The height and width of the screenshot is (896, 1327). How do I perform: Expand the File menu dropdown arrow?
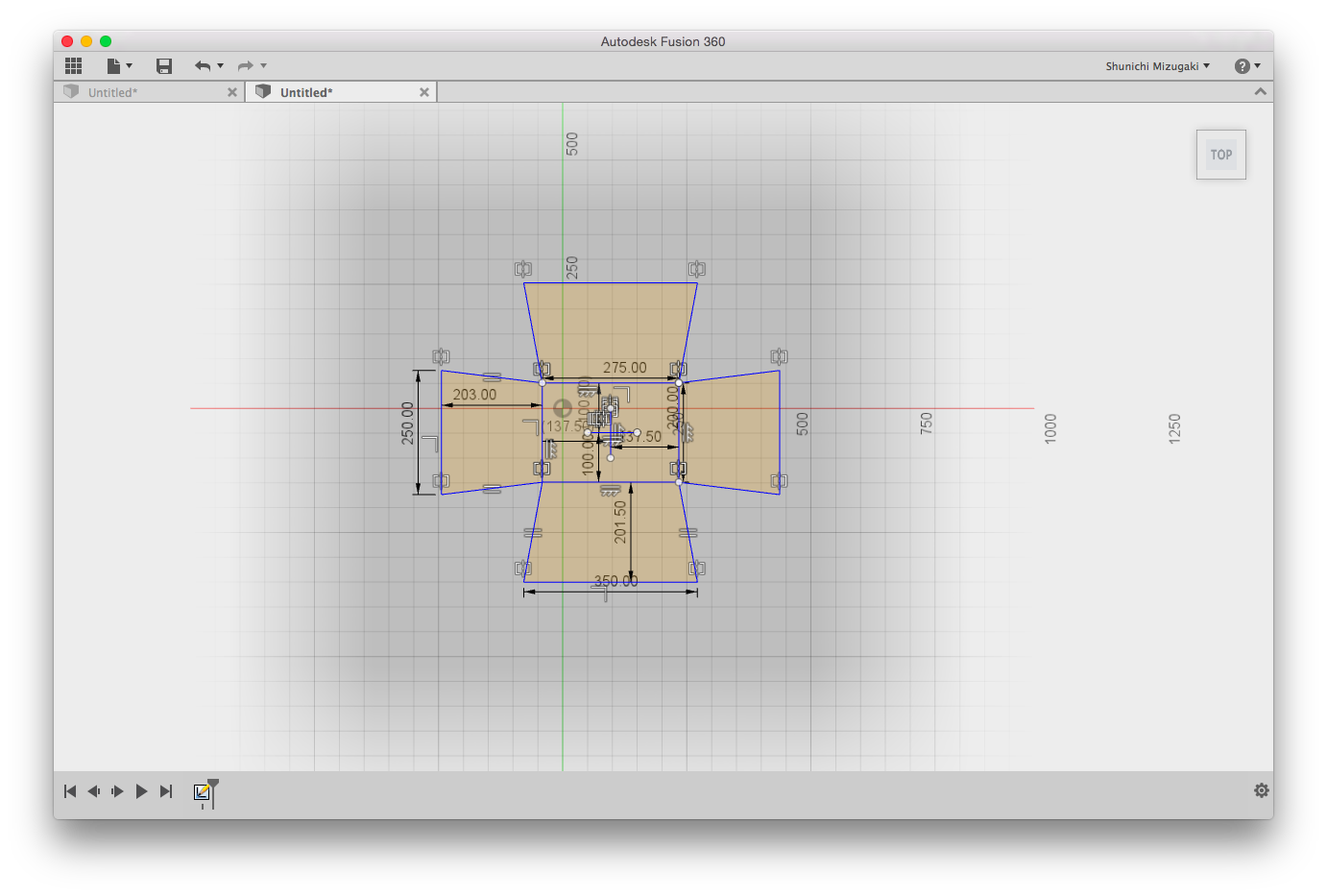[129, 65]
